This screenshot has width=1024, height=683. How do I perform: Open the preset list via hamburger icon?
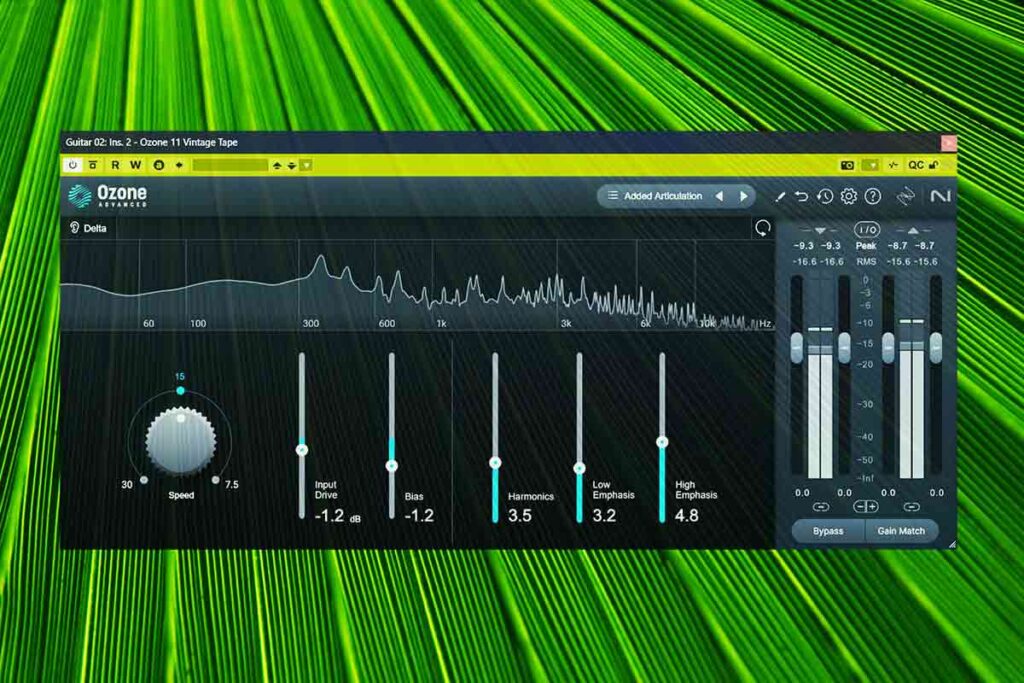(613, 196)
